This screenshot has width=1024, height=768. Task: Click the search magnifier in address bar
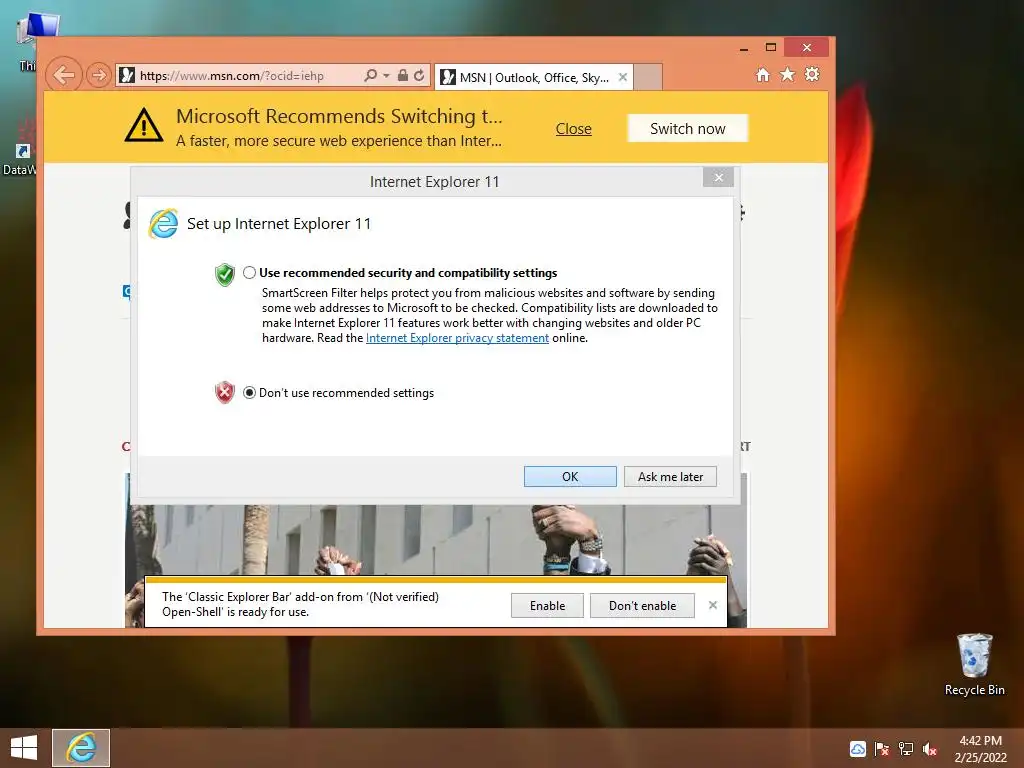(x=370, y=75)
